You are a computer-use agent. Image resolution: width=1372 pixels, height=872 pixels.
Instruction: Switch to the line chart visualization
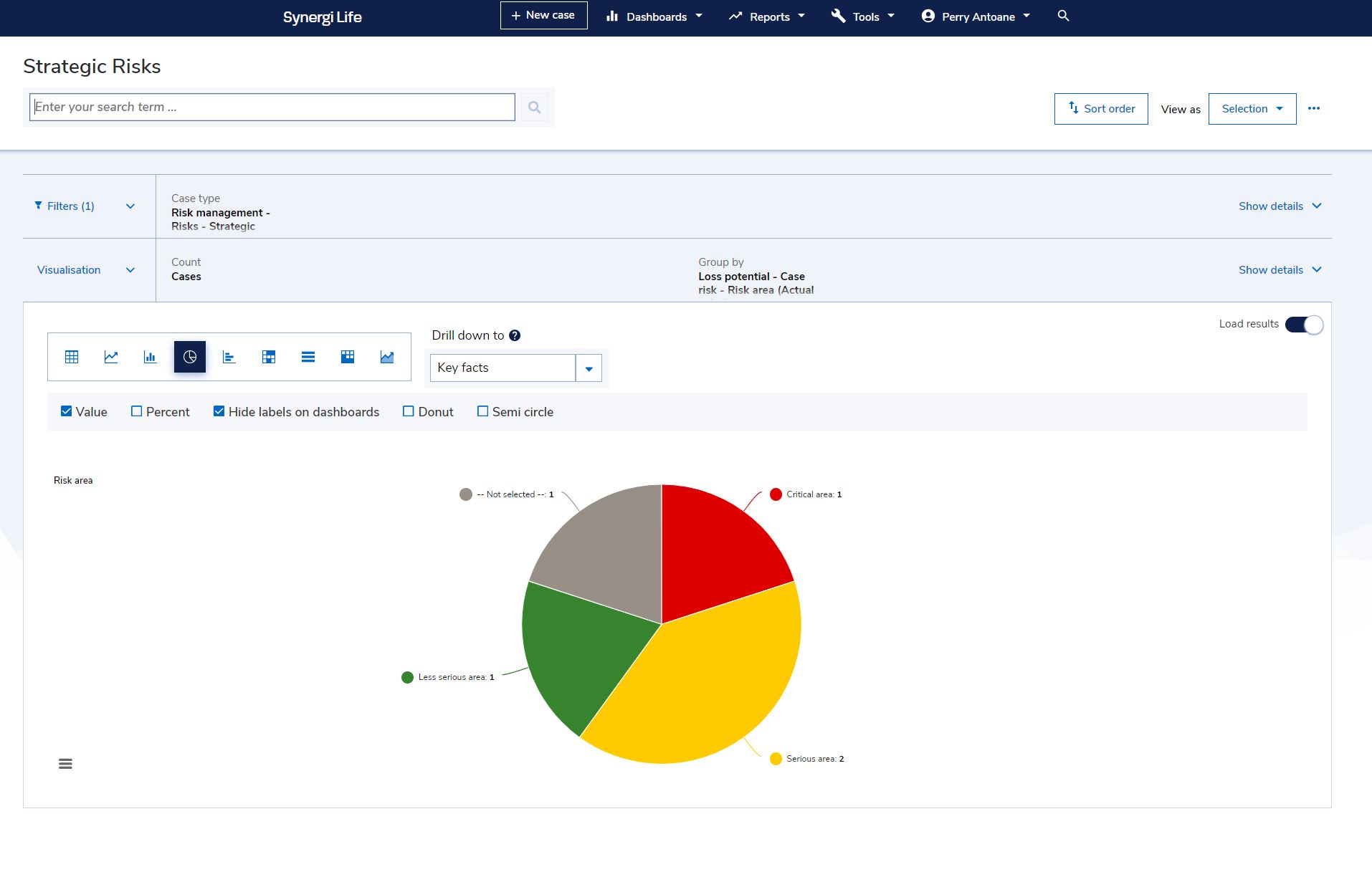[x=111, y=356]
